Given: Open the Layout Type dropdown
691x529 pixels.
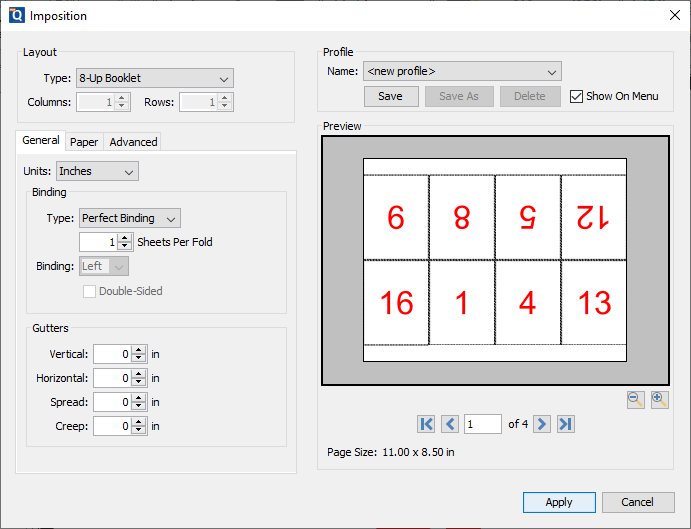Looking at the screenshot, I should (155, 78).
